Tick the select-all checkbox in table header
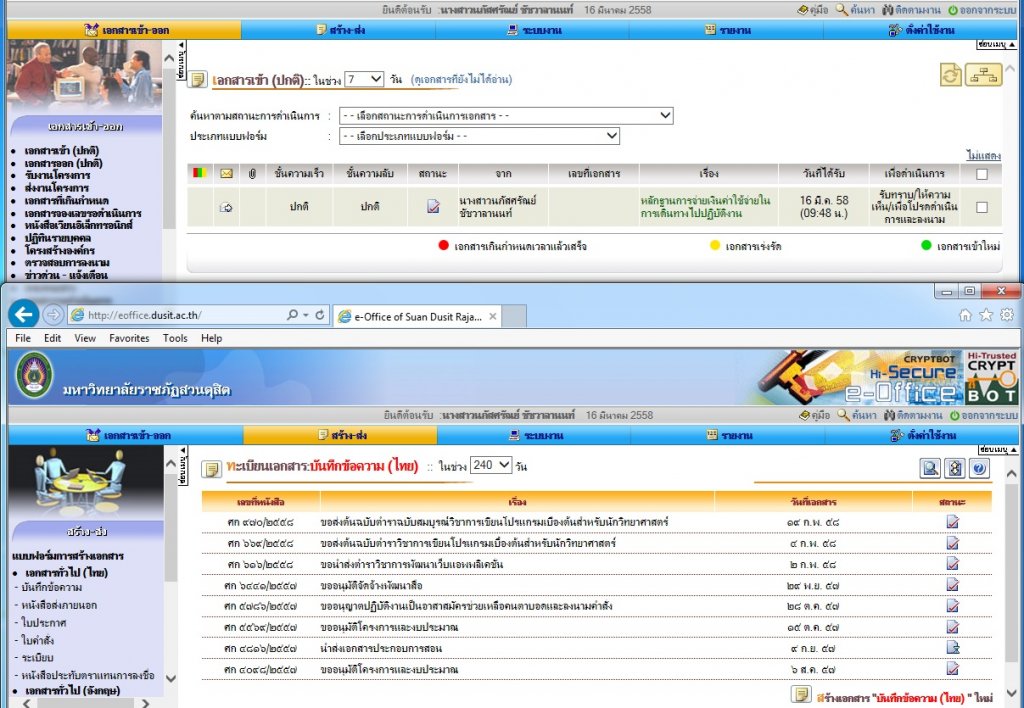Screen dimensions: 1024x708 pos(981,174)
